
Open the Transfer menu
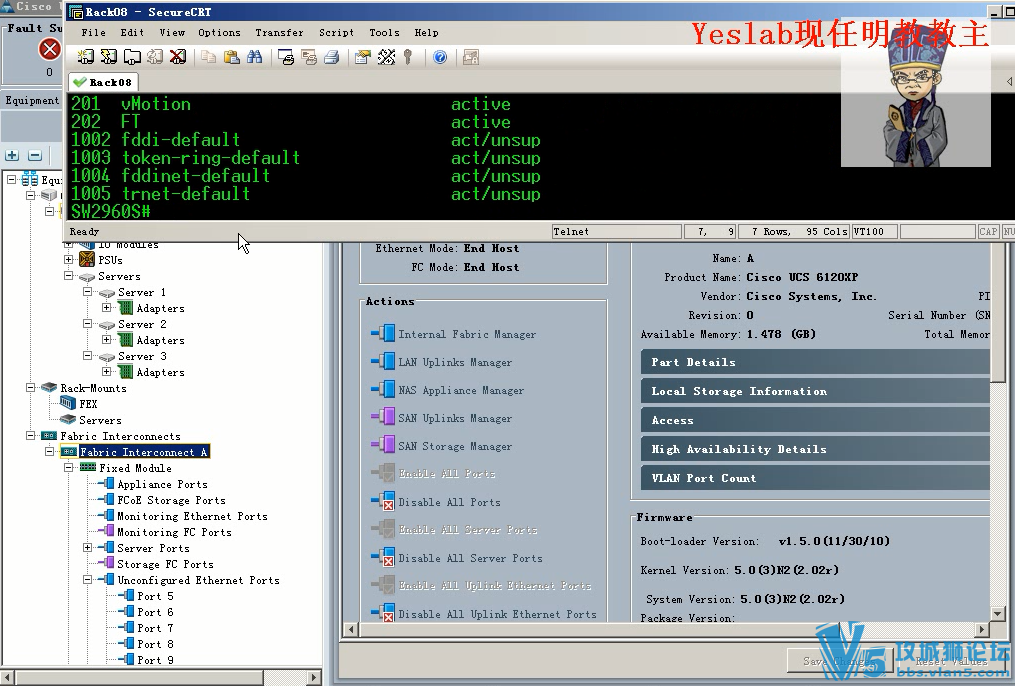coord(279,32)
